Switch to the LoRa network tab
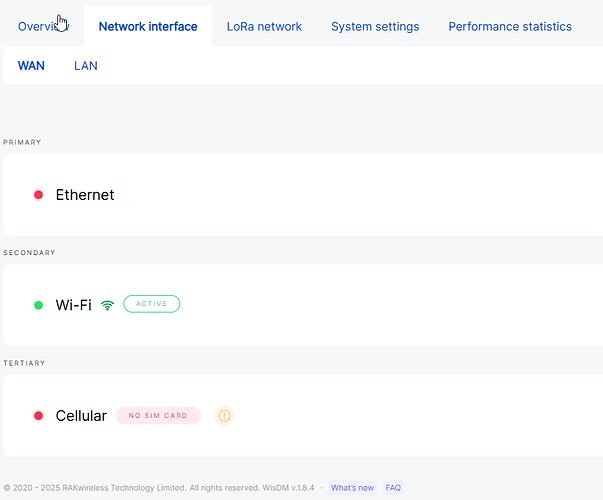Image resolution: width=603 pixels, height=500 pixels. tap(264, 27)
